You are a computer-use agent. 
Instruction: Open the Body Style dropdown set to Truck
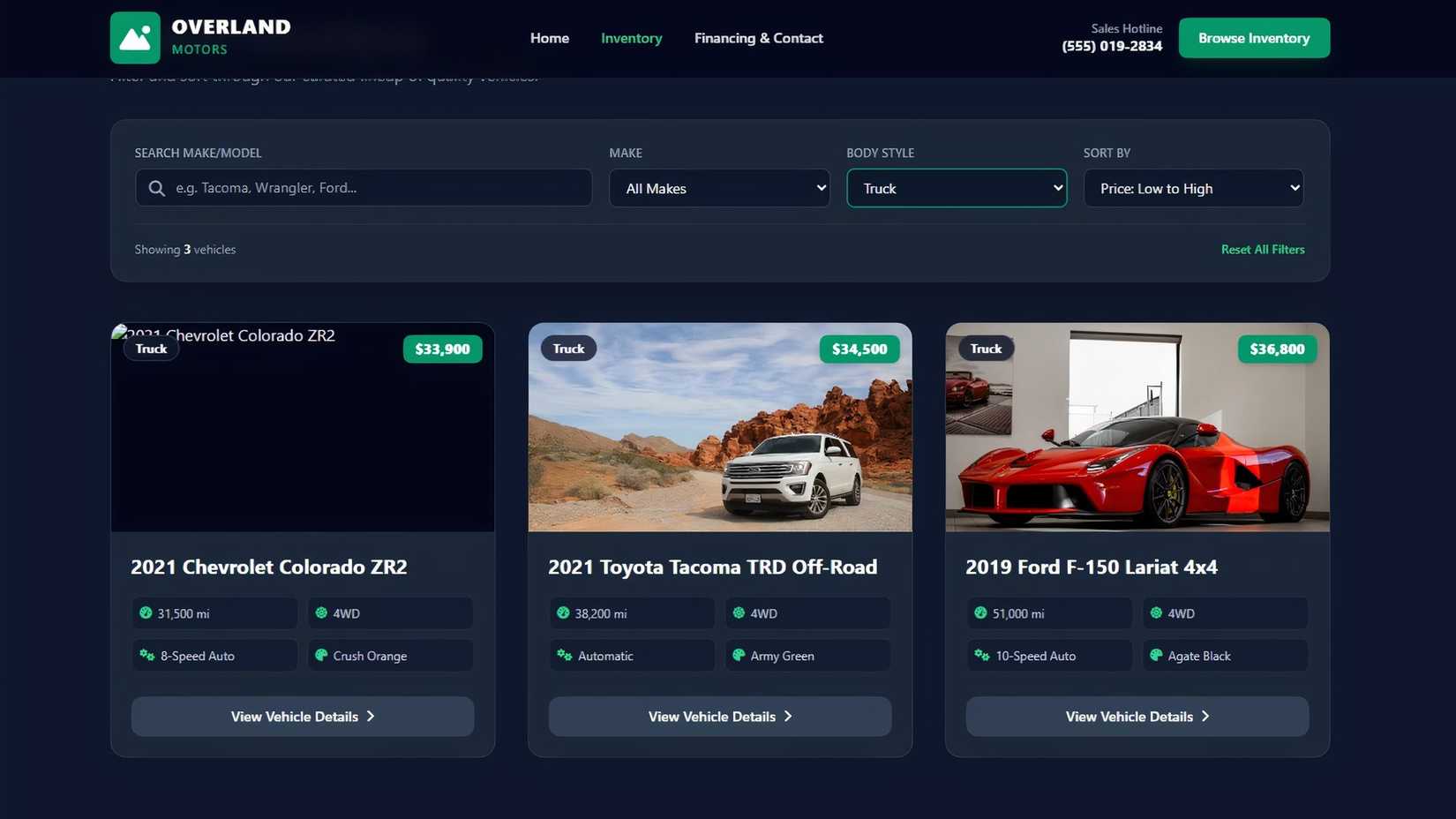point(957,188)
